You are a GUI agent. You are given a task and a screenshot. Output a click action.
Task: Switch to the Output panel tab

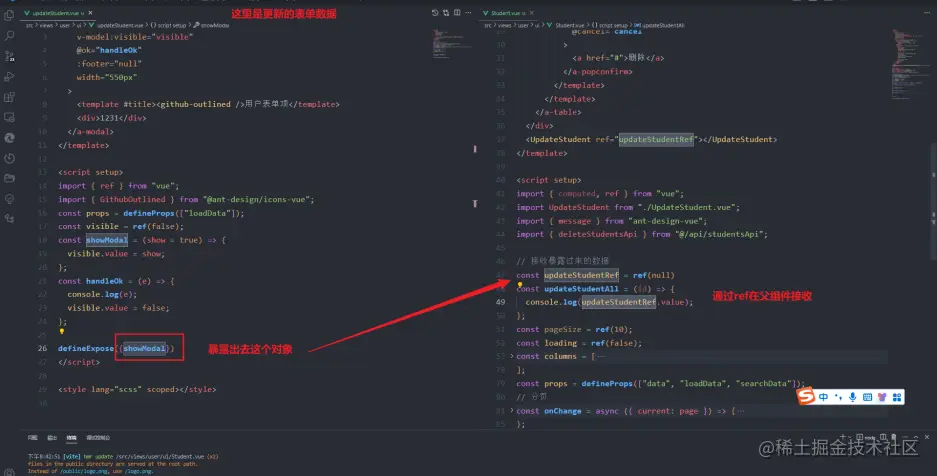point(52,438)
